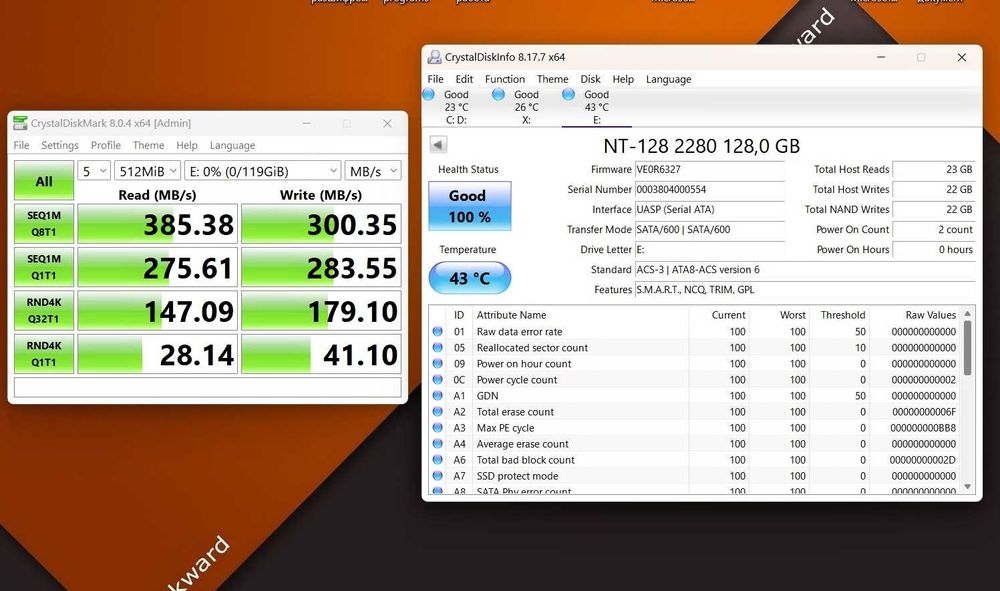
Task: Open drive selection dropdown E: 0%
Action: [262, 171]
